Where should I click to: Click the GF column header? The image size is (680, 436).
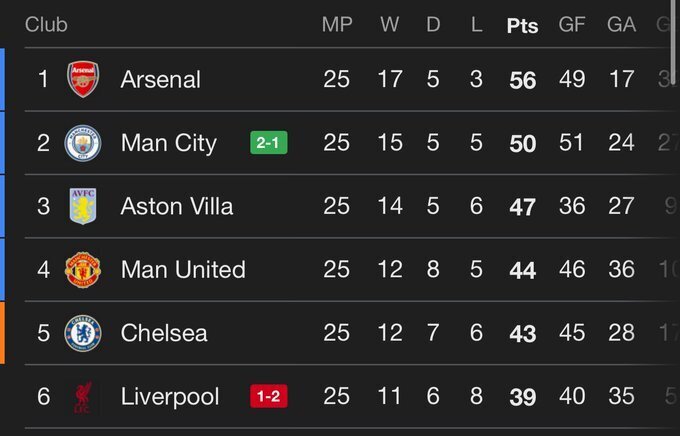point(572,25)
